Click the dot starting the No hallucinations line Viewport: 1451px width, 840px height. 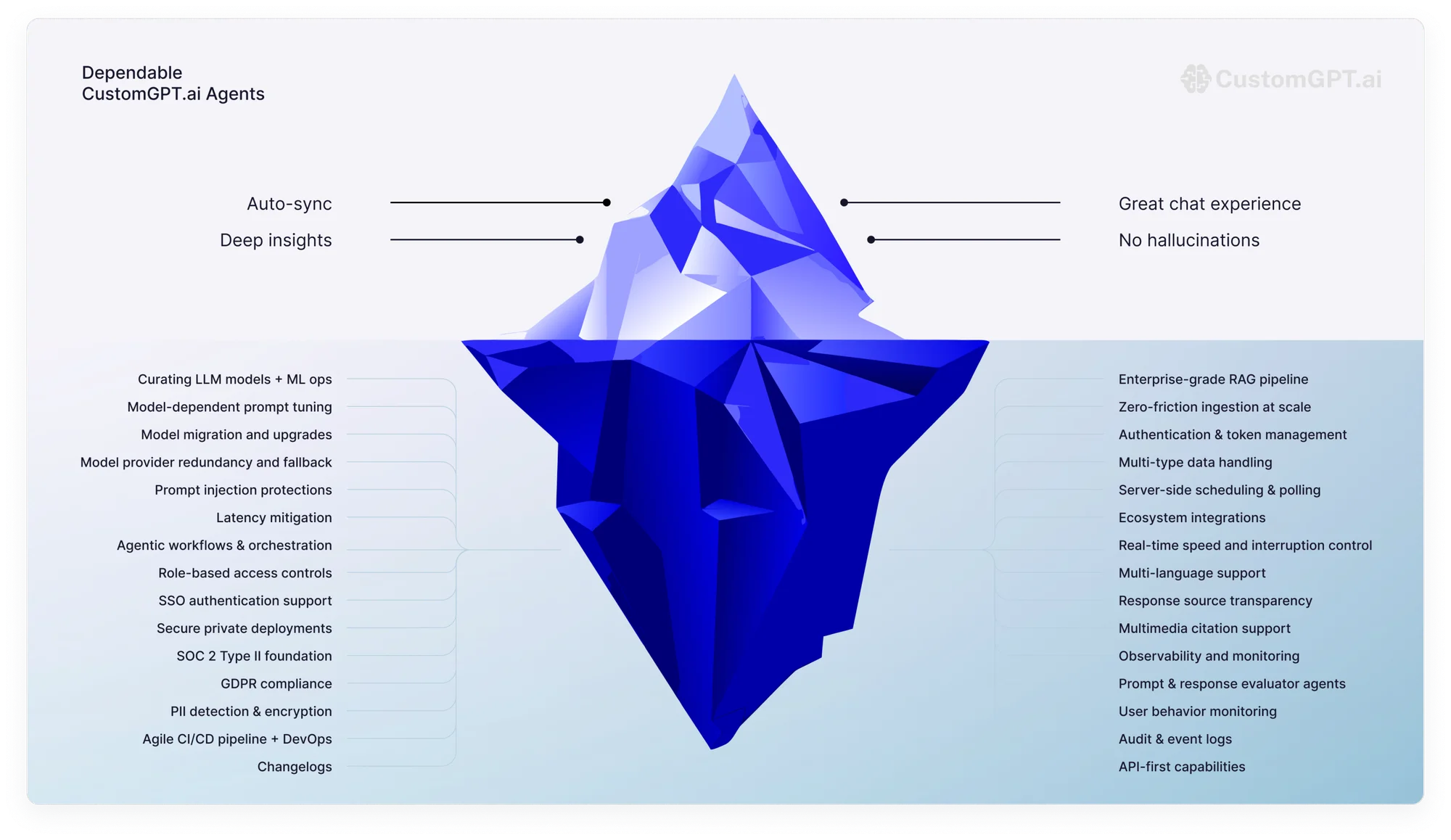[871, 239]
